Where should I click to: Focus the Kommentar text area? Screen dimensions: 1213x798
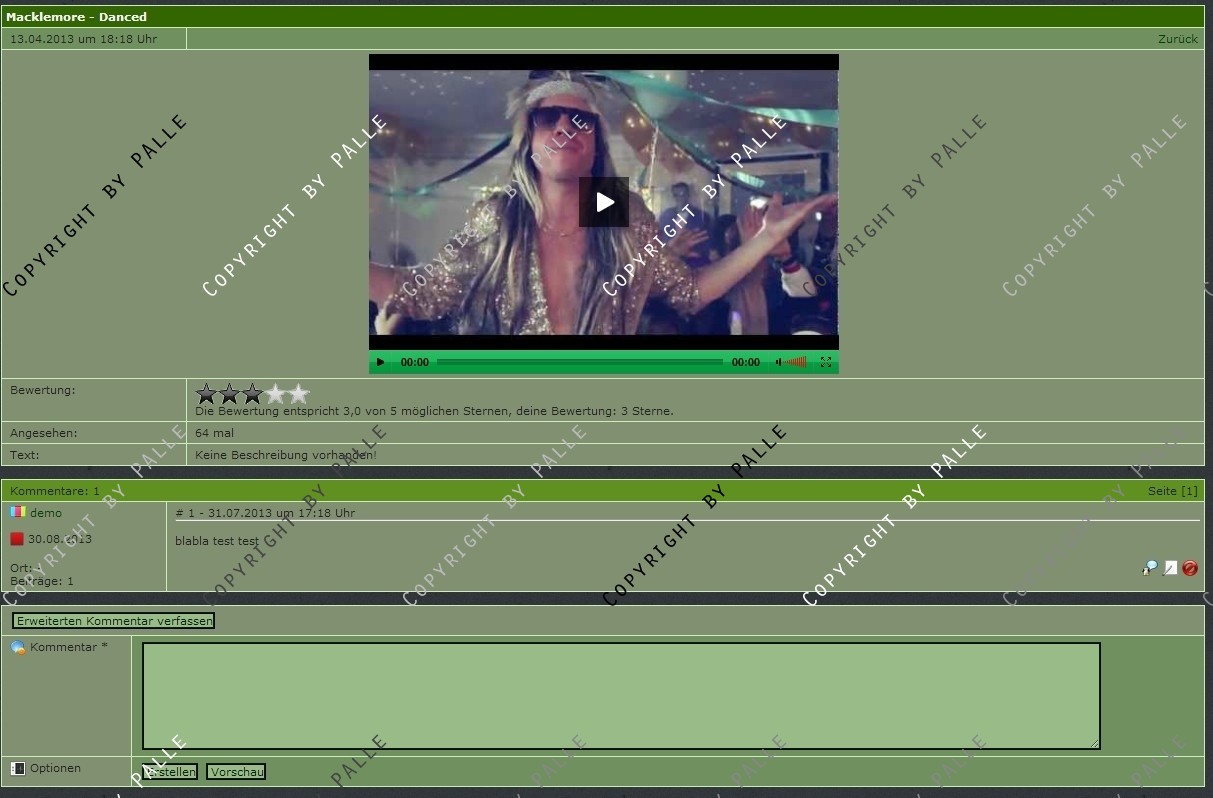pyautogui.click(x=620, y=696)
